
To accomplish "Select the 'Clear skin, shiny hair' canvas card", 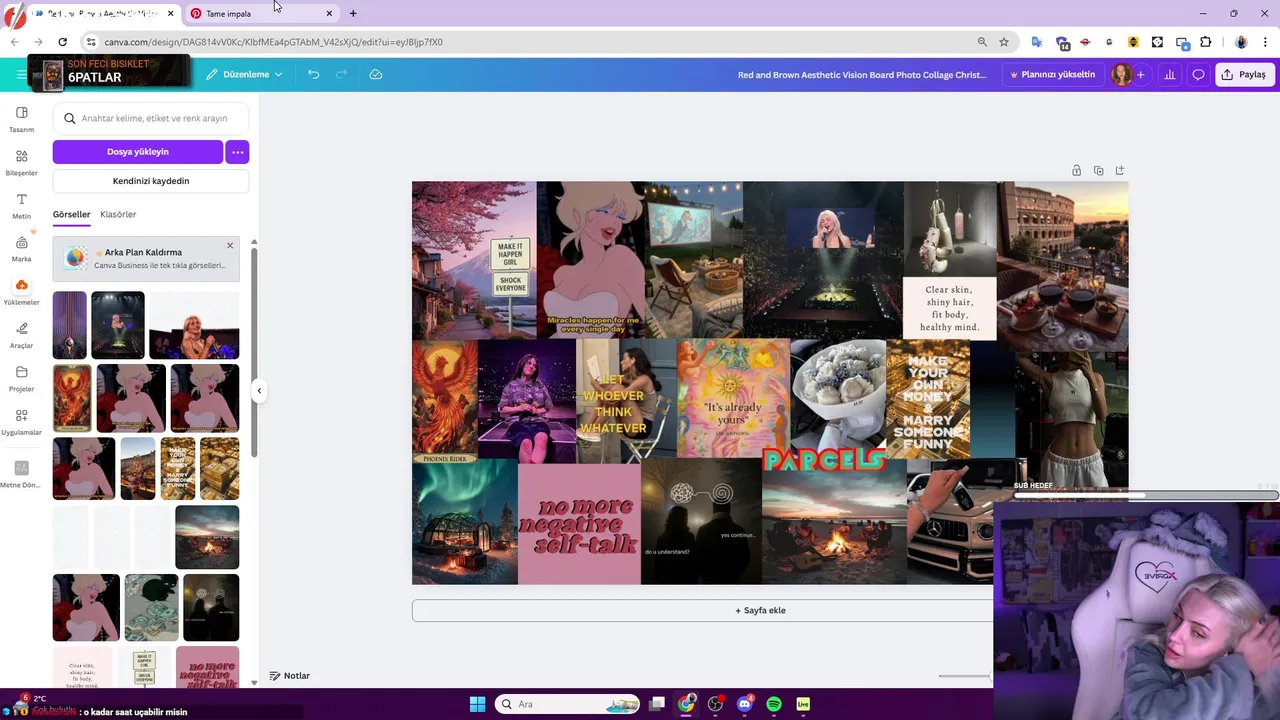I will pos(949,308).
